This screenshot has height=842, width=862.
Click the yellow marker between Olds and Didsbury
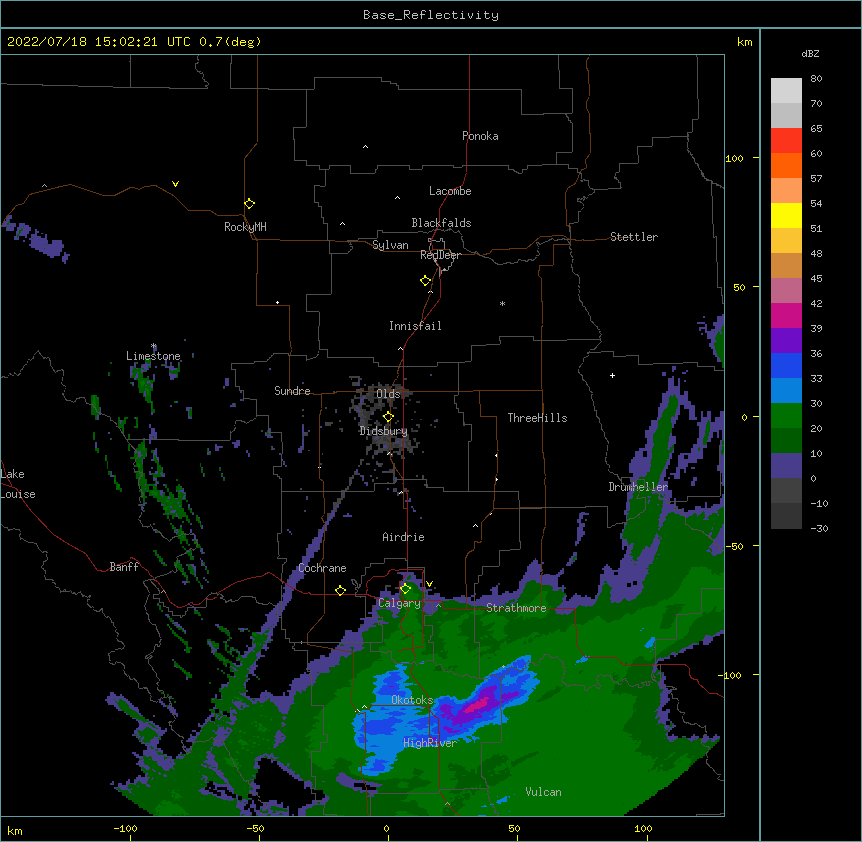(388, 416)
